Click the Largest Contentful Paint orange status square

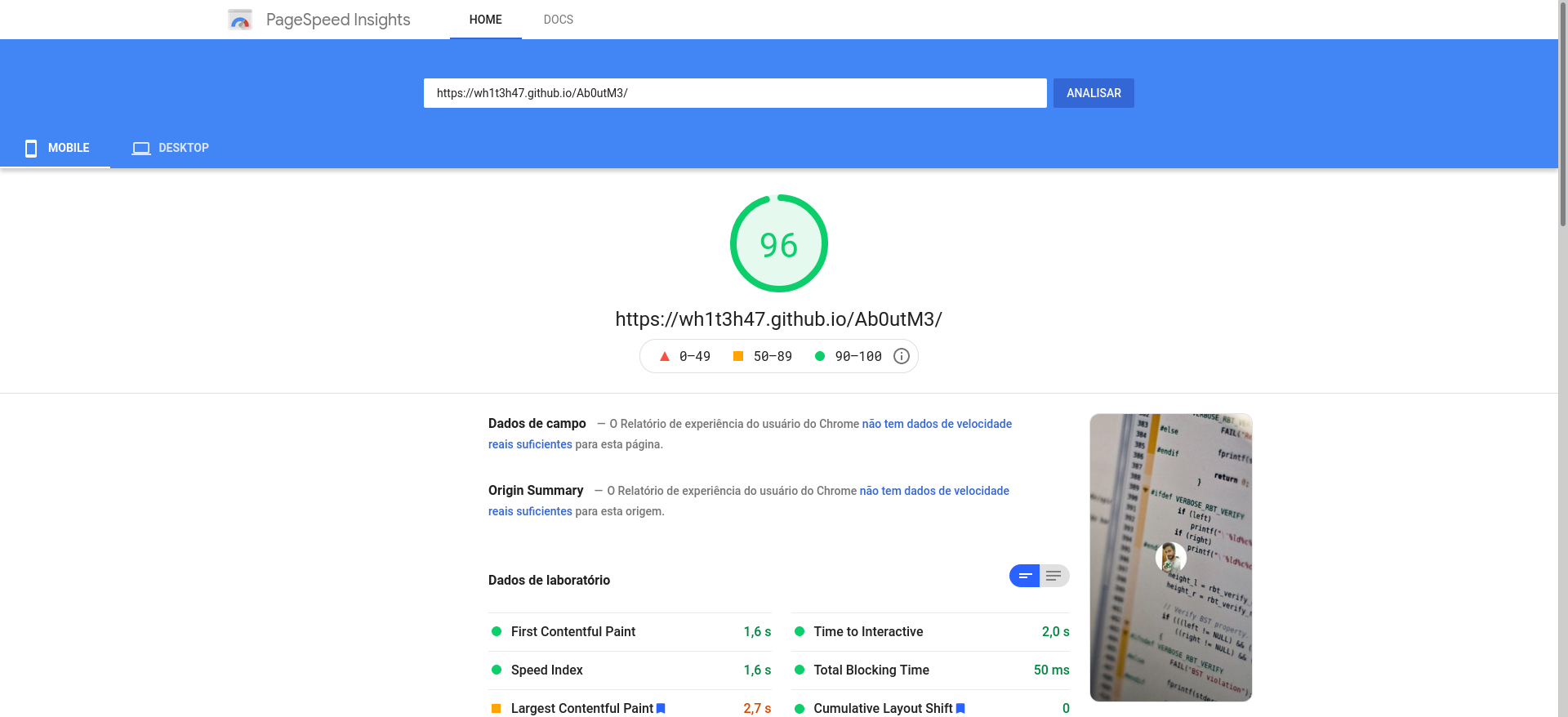496,709
